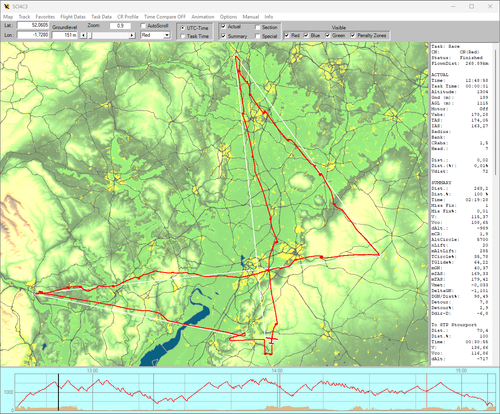The image size is (500, 414).
Task: Click the 15:00 label on timeline
Action: point(461,370)
